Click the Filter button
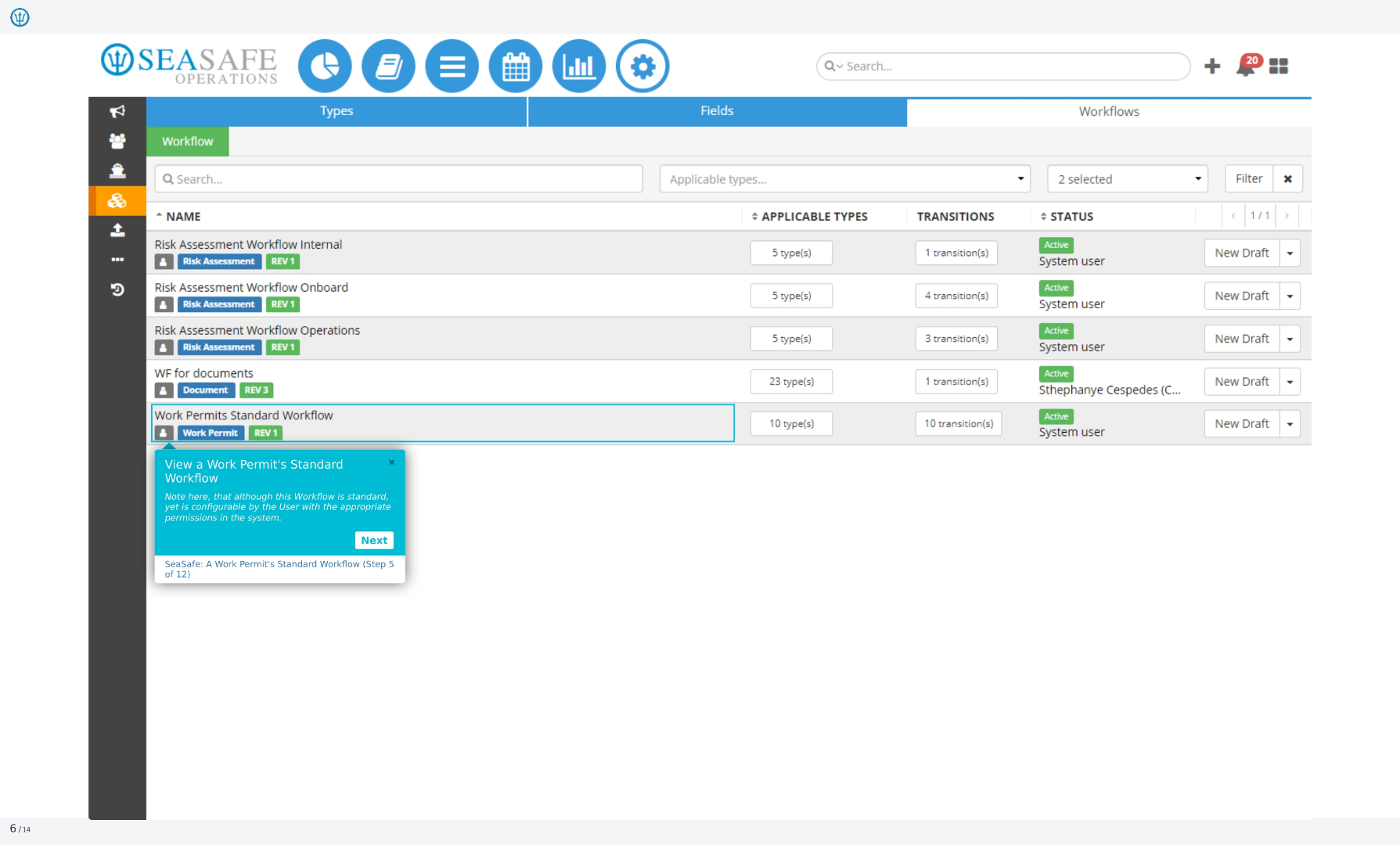The height and width of the screenshot is (845, 1400). pyautogui.click(x=1249, y=179)
